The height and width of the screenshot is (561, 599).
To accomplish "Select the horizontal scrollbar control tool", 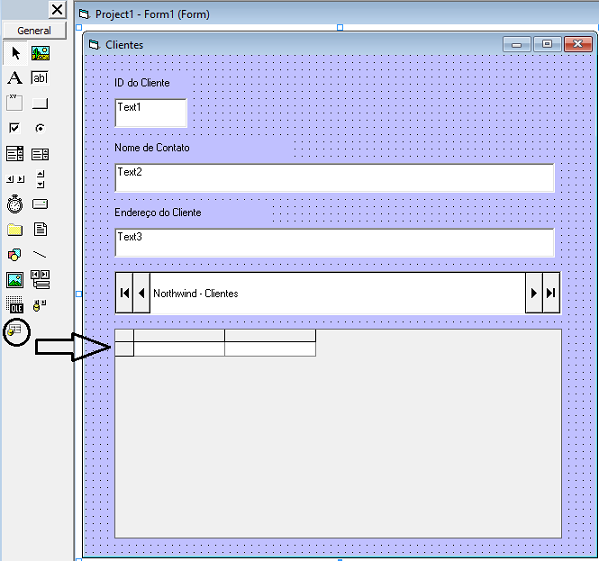I will click(x=15, y=179).
